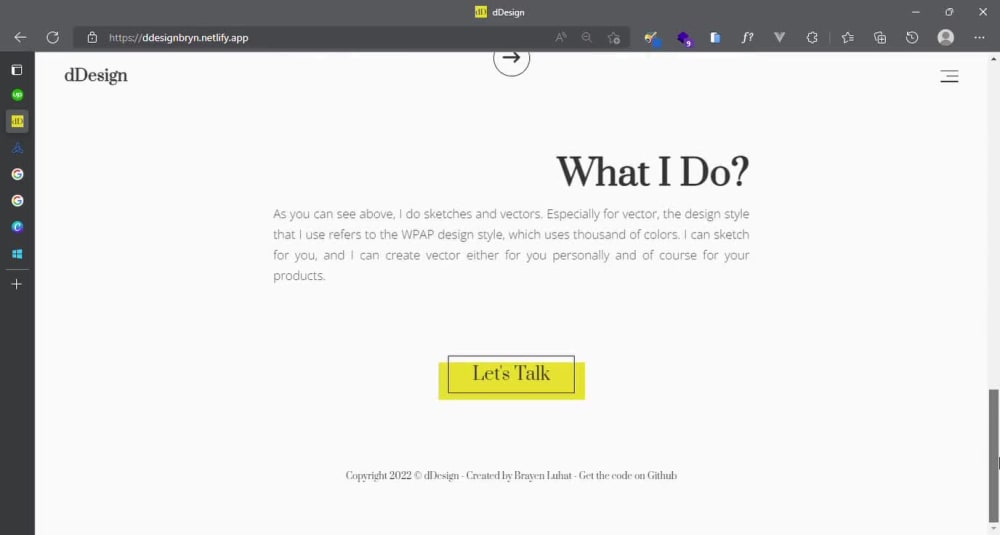Open the user profile avatar
This screenshot has width=1000, height=535.
[946, 38]
